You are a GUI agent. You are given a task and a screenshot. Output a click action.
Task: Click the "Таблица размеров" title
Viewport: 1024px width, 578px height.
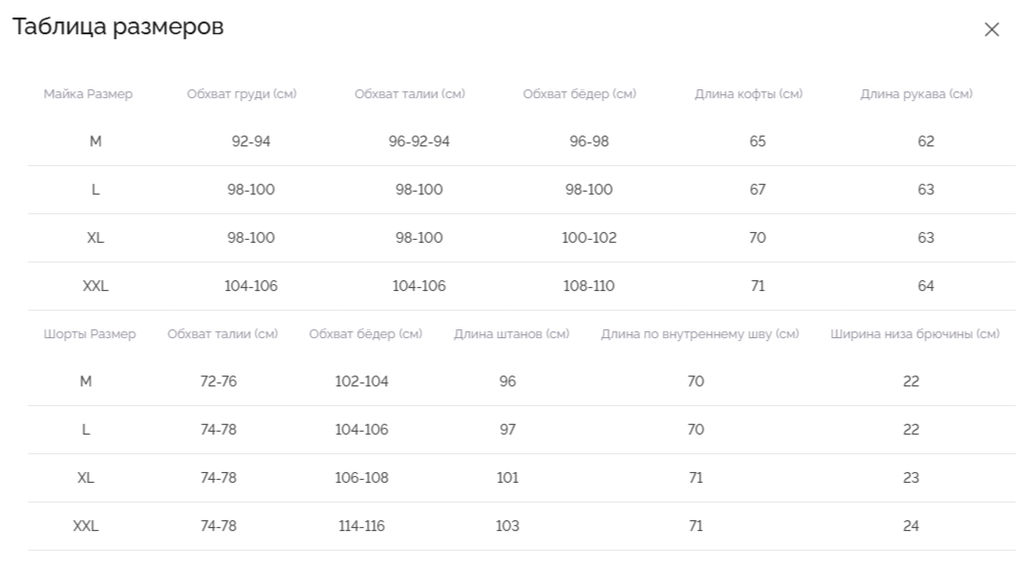point(118,27)
